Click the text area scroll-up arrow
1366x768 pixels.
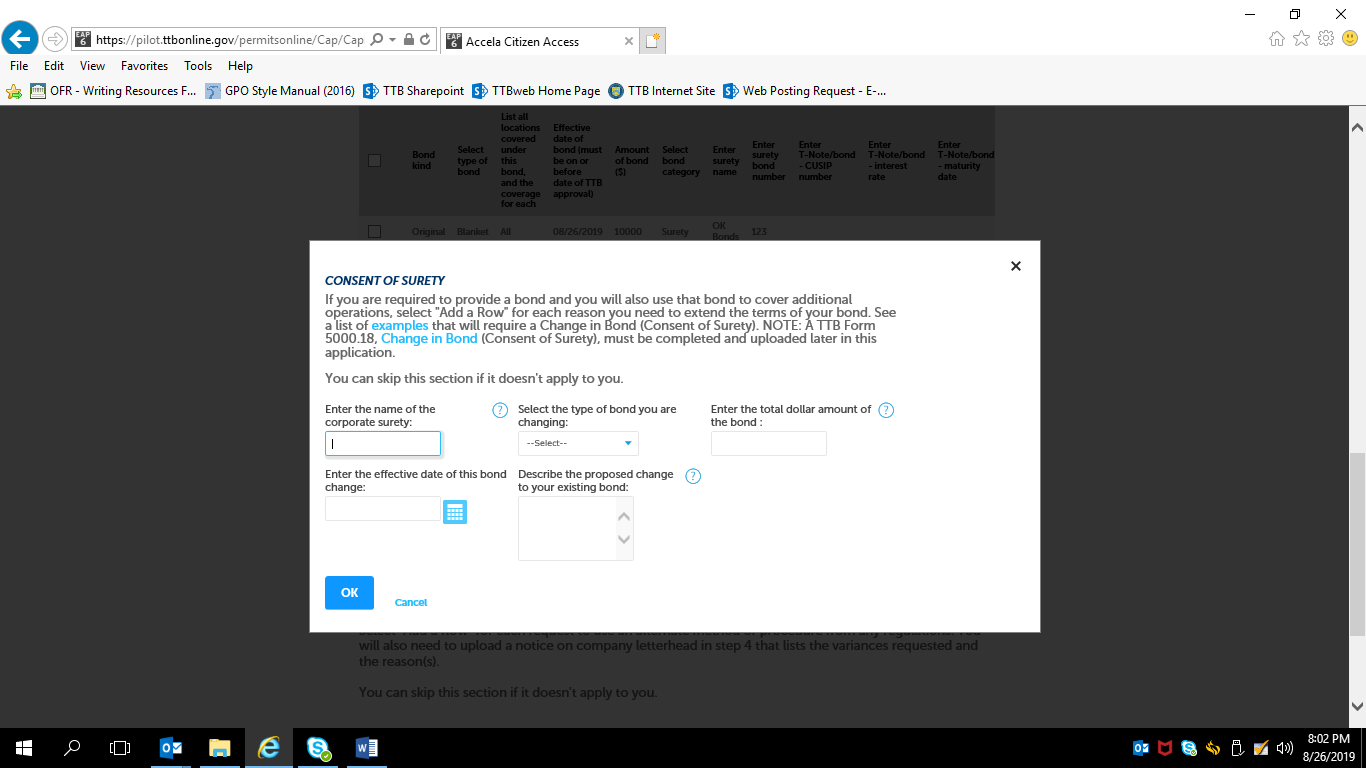coord(624,516)
